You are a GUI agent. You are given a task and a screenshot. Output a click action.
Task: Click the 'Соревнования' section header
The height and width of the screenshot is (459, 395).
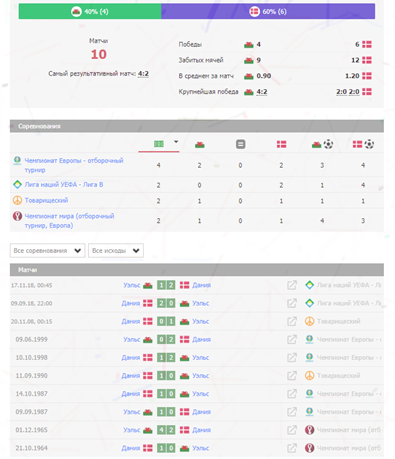coord(197,126)
